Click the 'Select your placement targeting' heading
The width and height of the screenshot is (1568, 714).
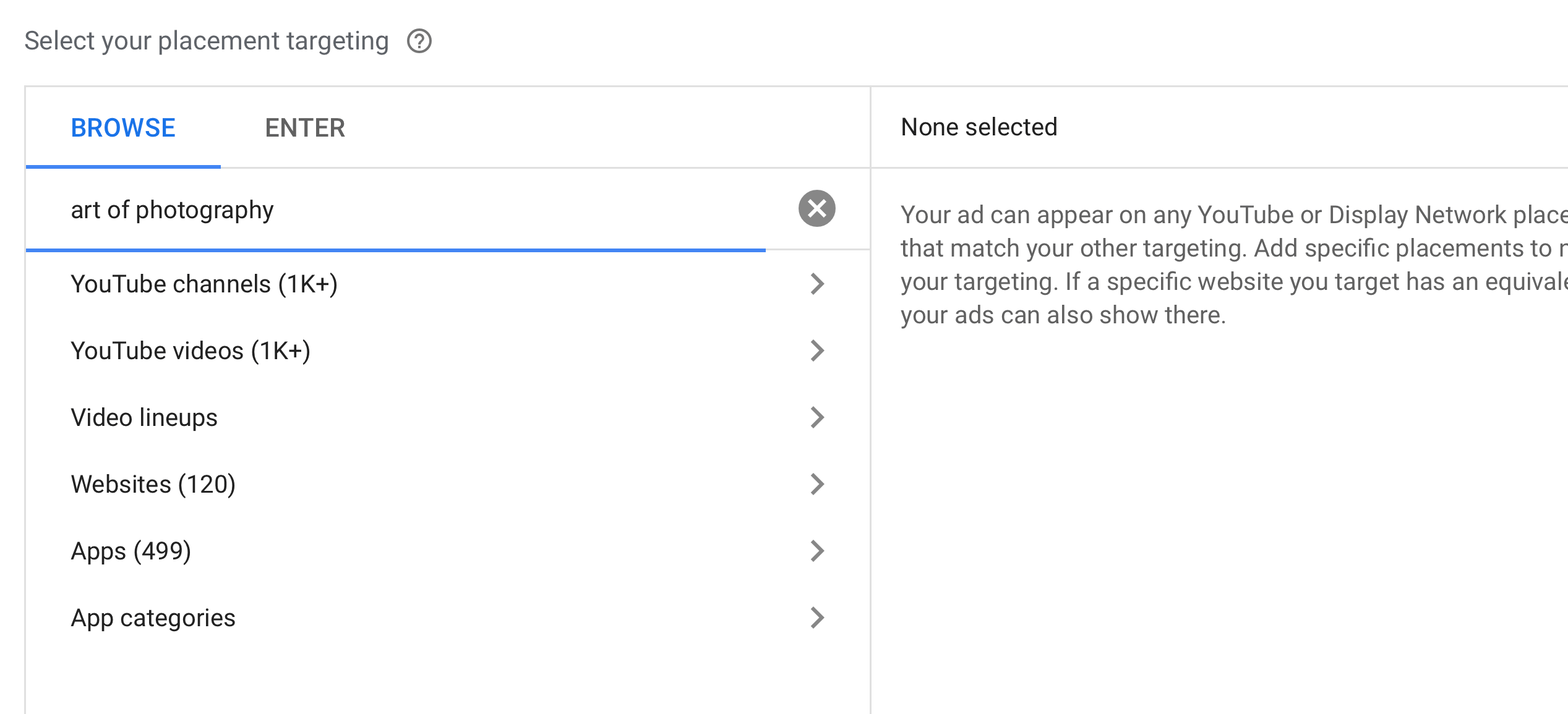(207, 41)
